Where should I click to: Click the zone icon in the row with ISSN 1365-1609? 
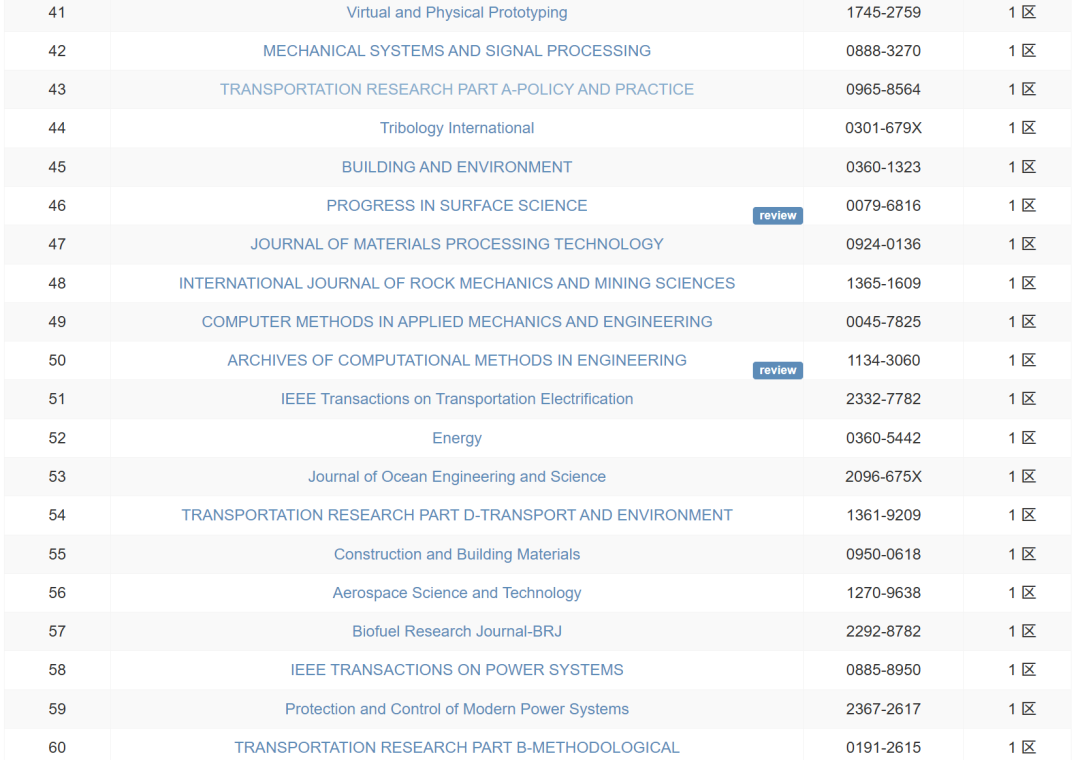point(1028,283)
